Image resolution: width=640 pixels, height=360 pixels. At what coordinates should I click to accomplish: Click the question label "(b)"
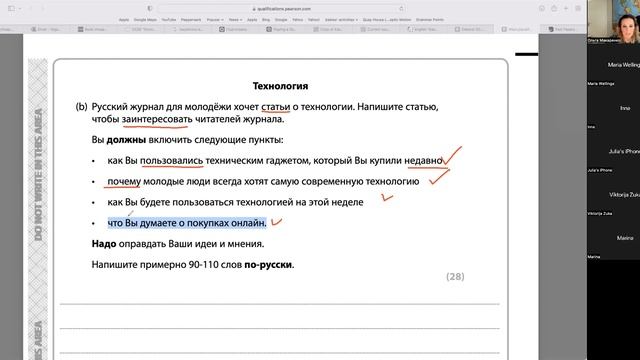(x=81, y=107)
